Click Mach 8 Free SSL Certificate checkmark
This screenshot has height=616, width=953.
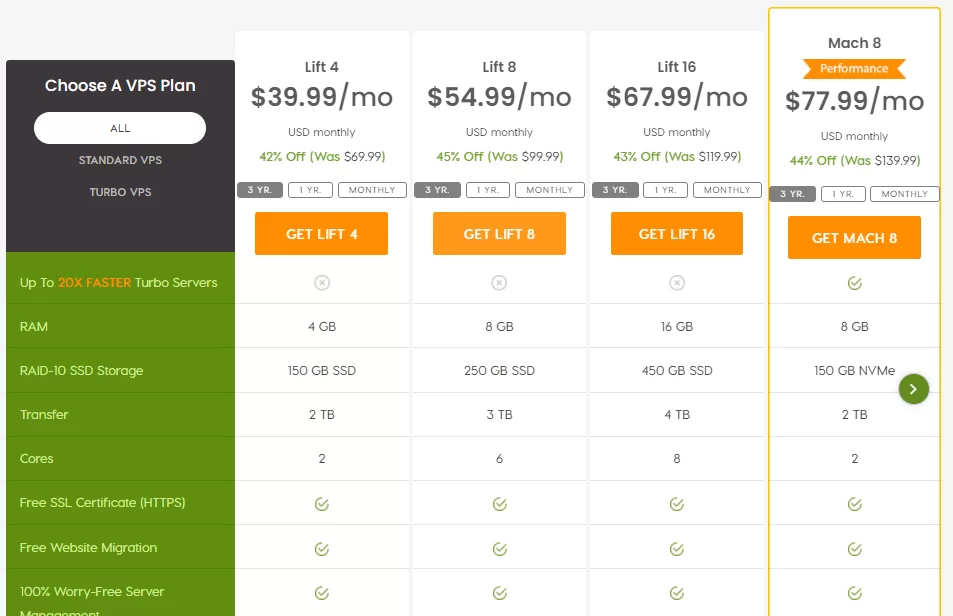click(854, 503)
